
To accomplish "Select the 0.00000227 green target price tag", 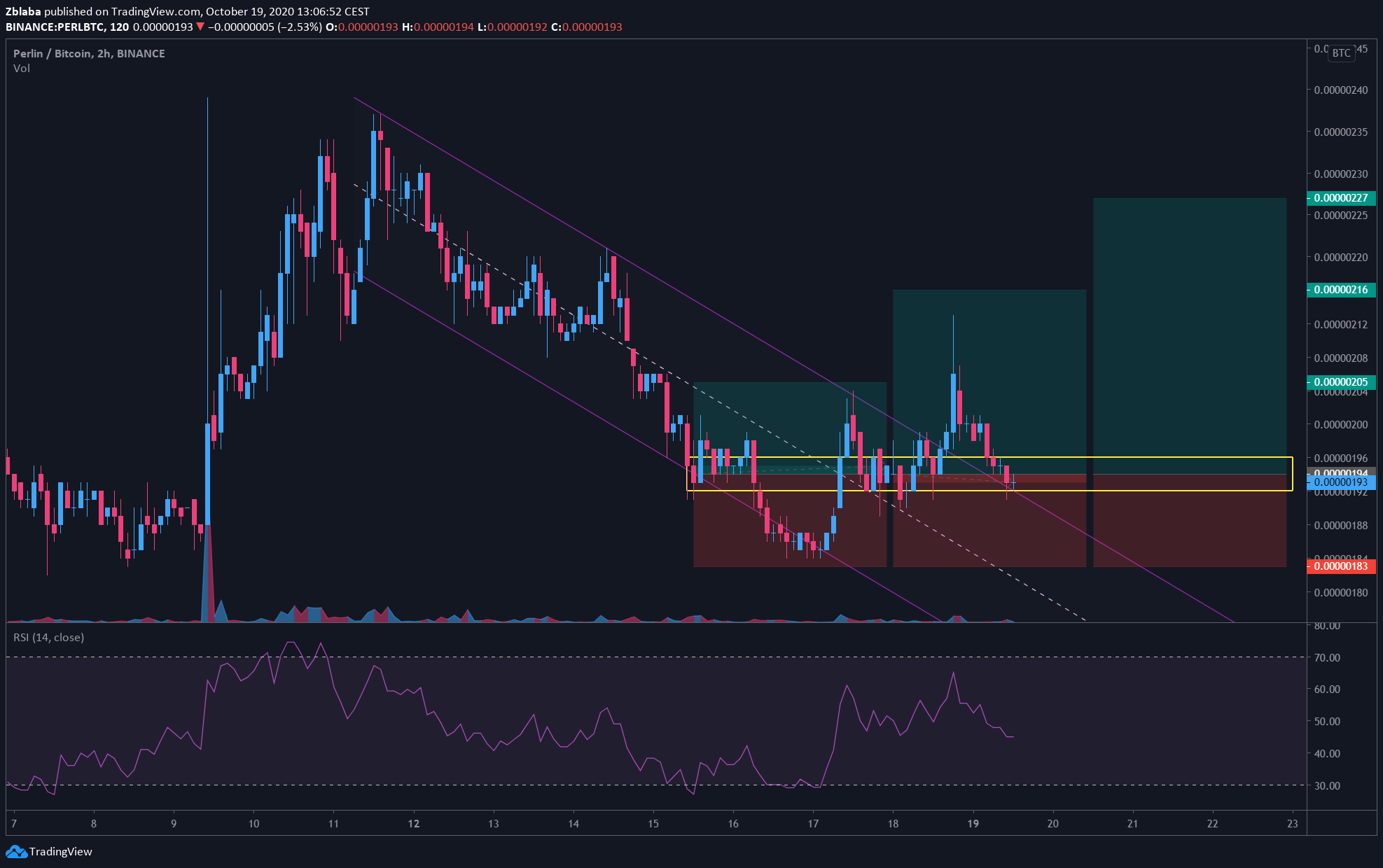I will (x=1341, y=198).
